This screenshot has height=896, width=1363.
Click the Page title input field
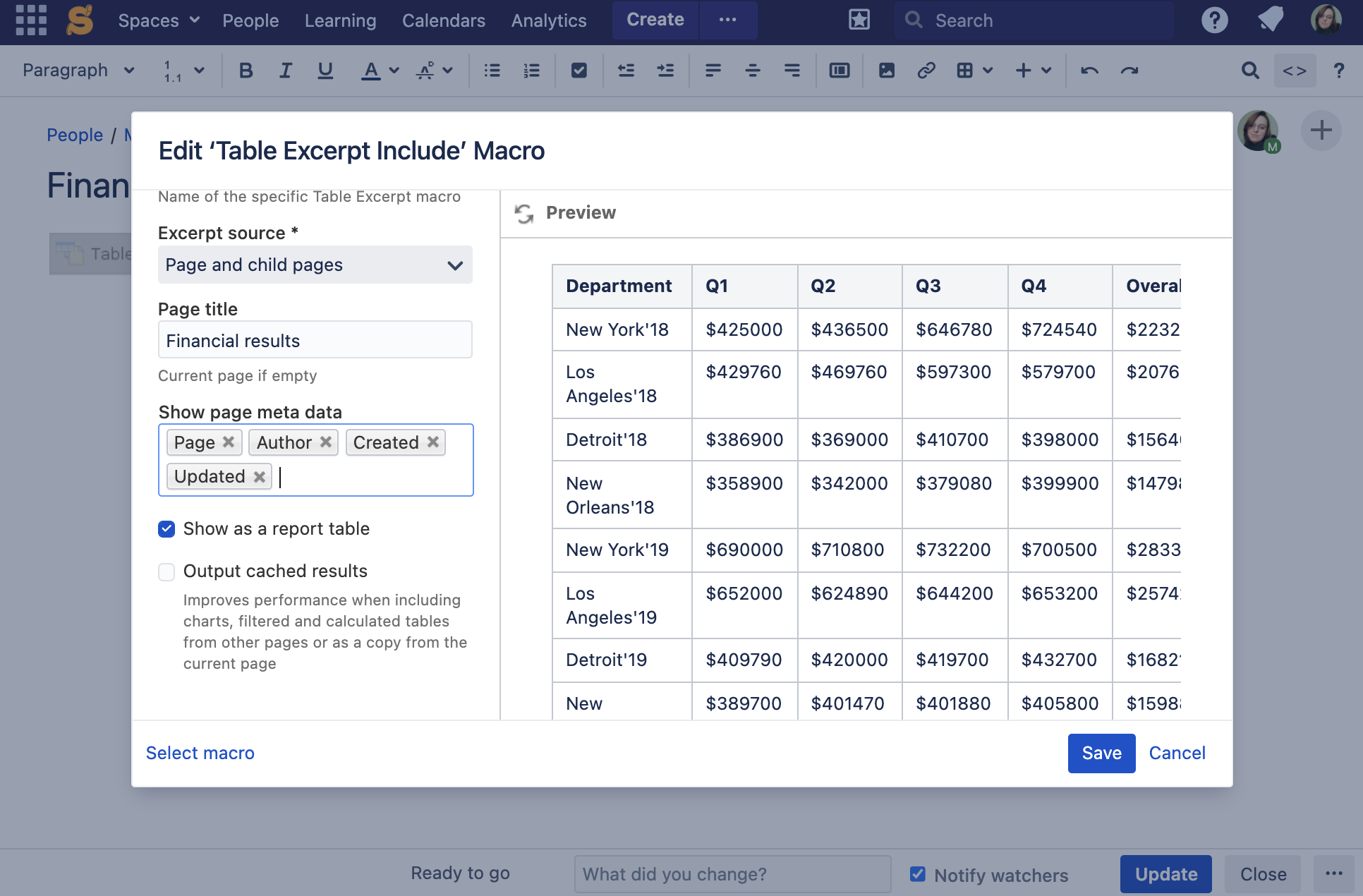pos(315,341)
